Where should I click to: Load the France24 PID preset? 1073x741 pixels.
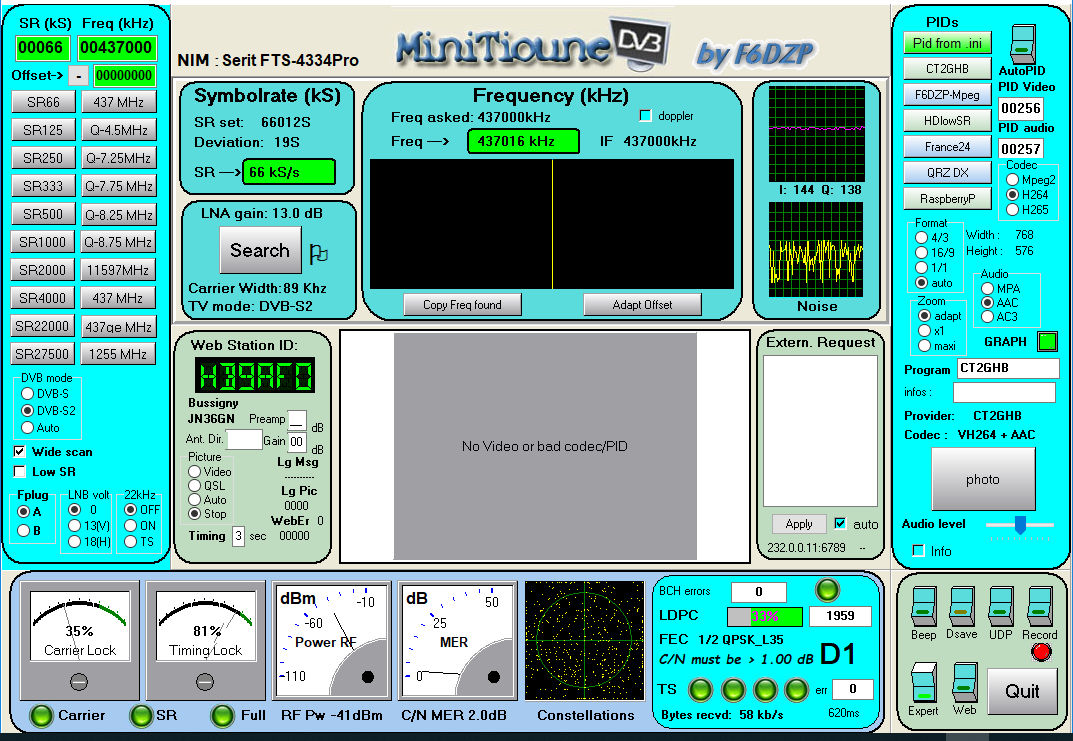pyautogui.click(x=947, y=147)
